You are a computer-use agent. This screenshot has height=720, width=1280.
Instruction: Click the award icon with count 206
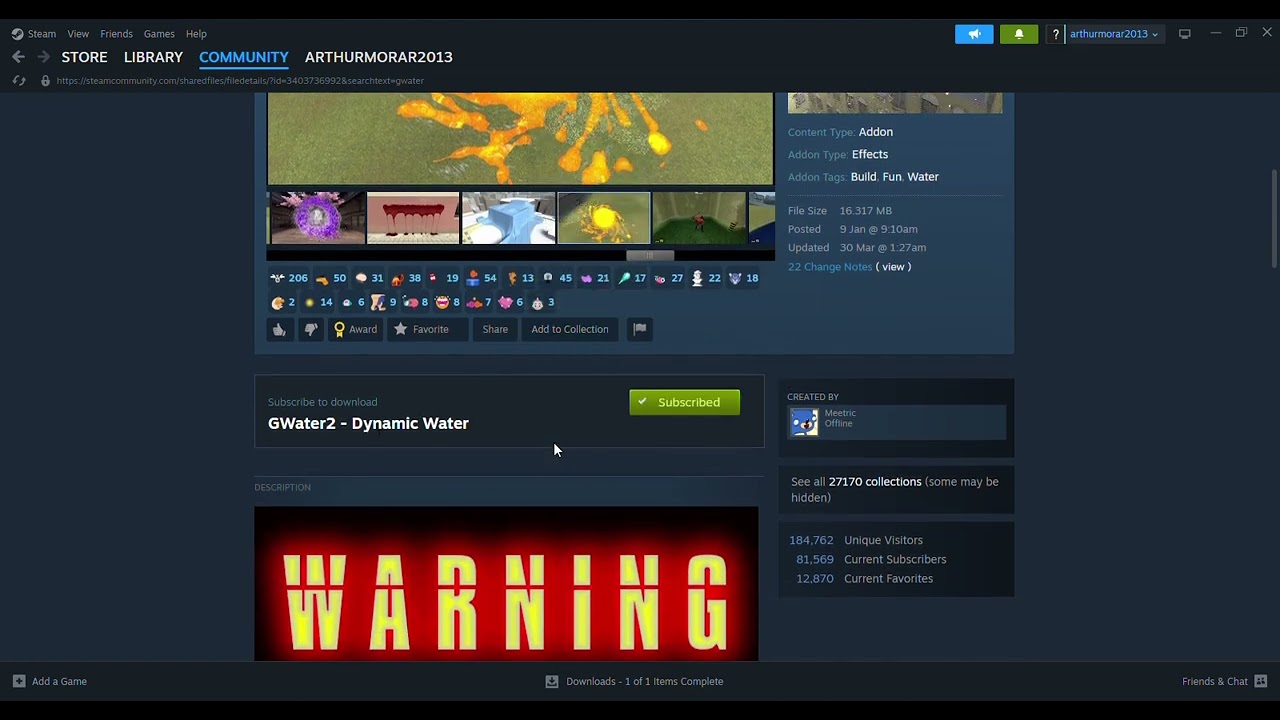(x=277, y=278)
